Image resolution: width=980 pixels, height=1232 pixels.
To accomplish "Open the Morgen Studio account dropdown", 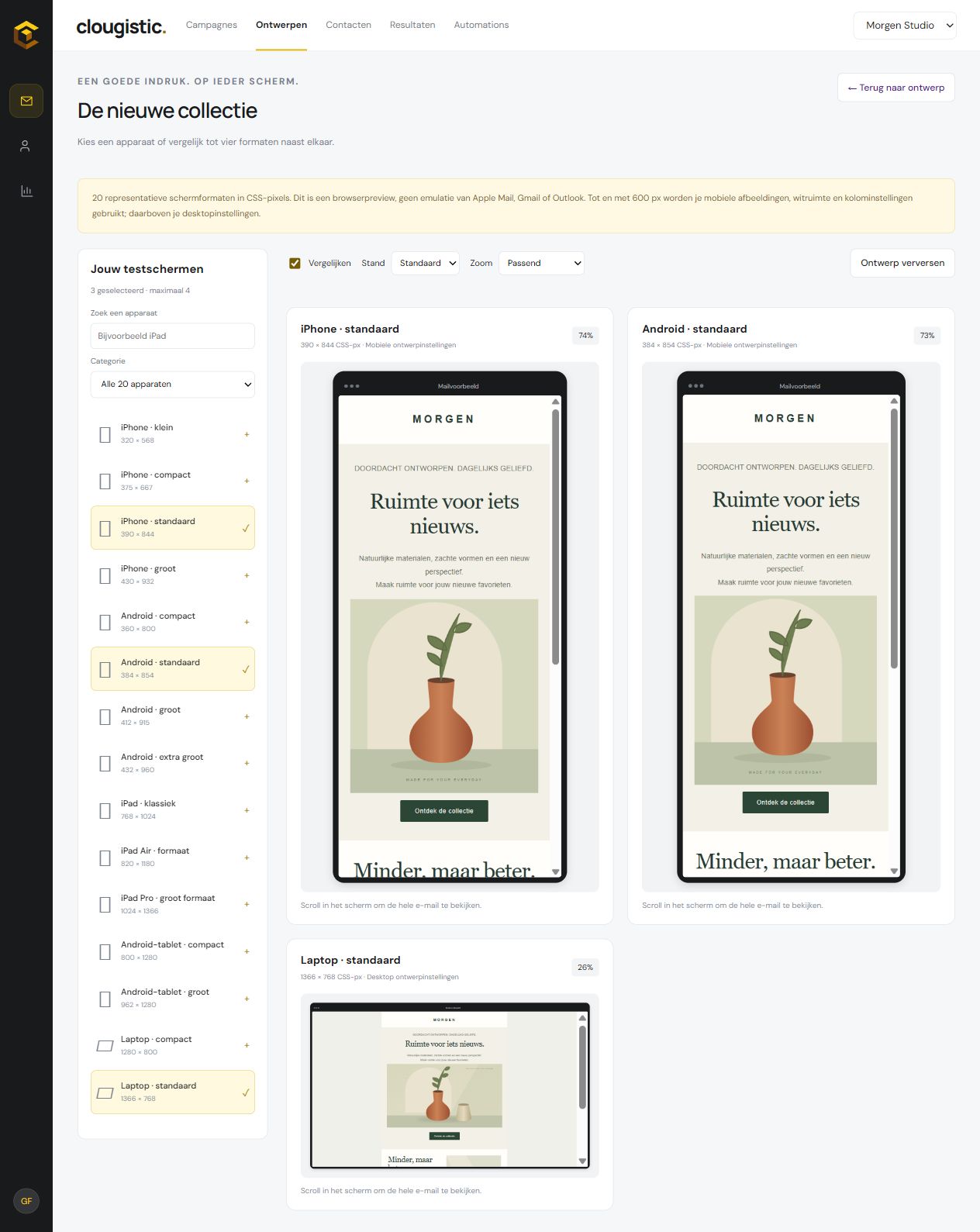I will 905,26.
